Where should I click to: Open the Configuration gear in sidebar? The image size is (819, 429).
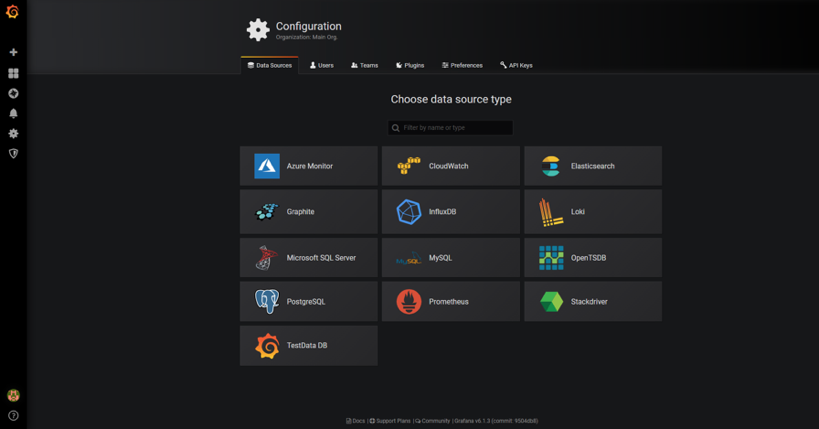coord(14,134)
